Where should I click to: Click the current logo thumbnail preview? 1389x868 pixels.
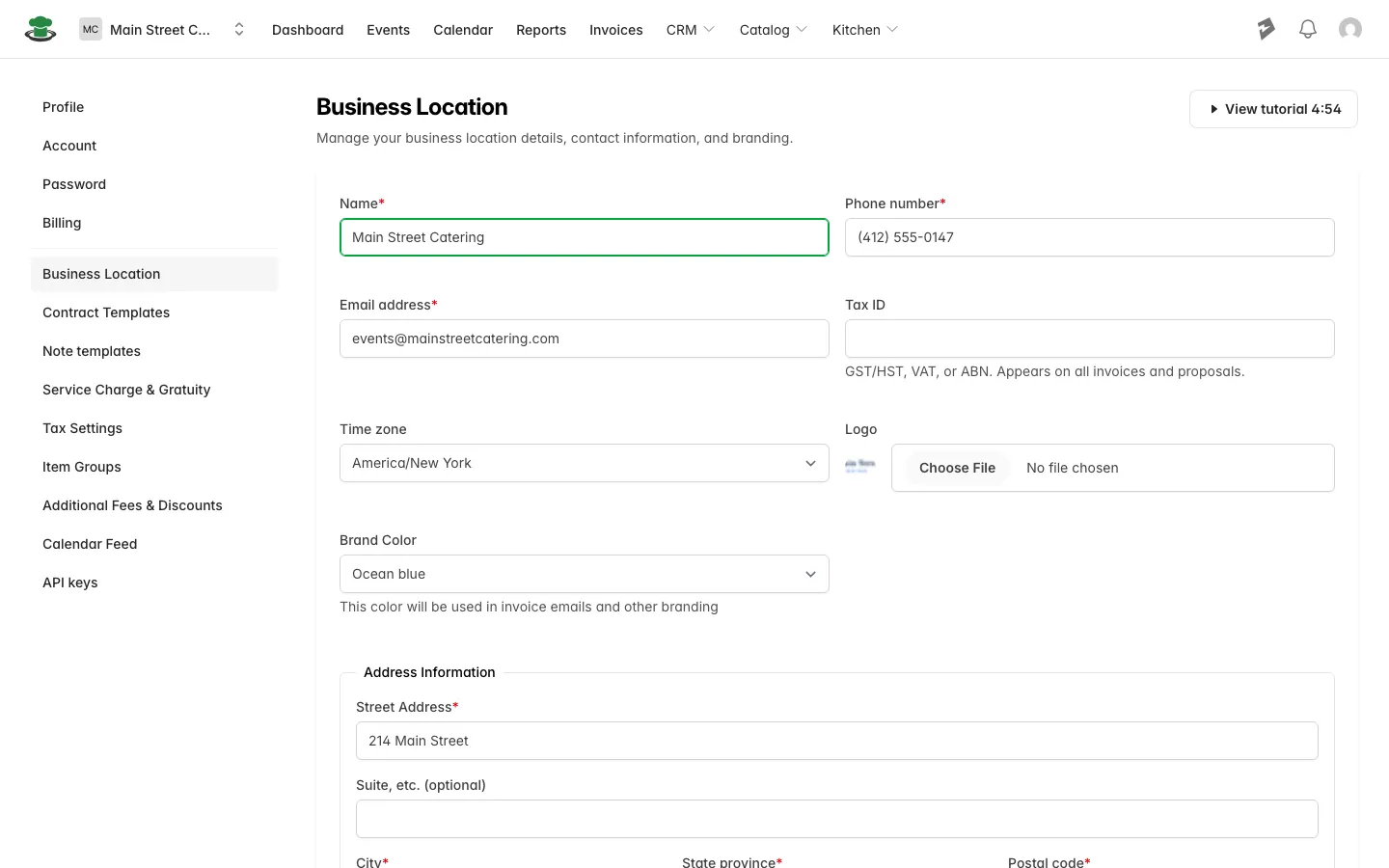(x=860, y=467)
